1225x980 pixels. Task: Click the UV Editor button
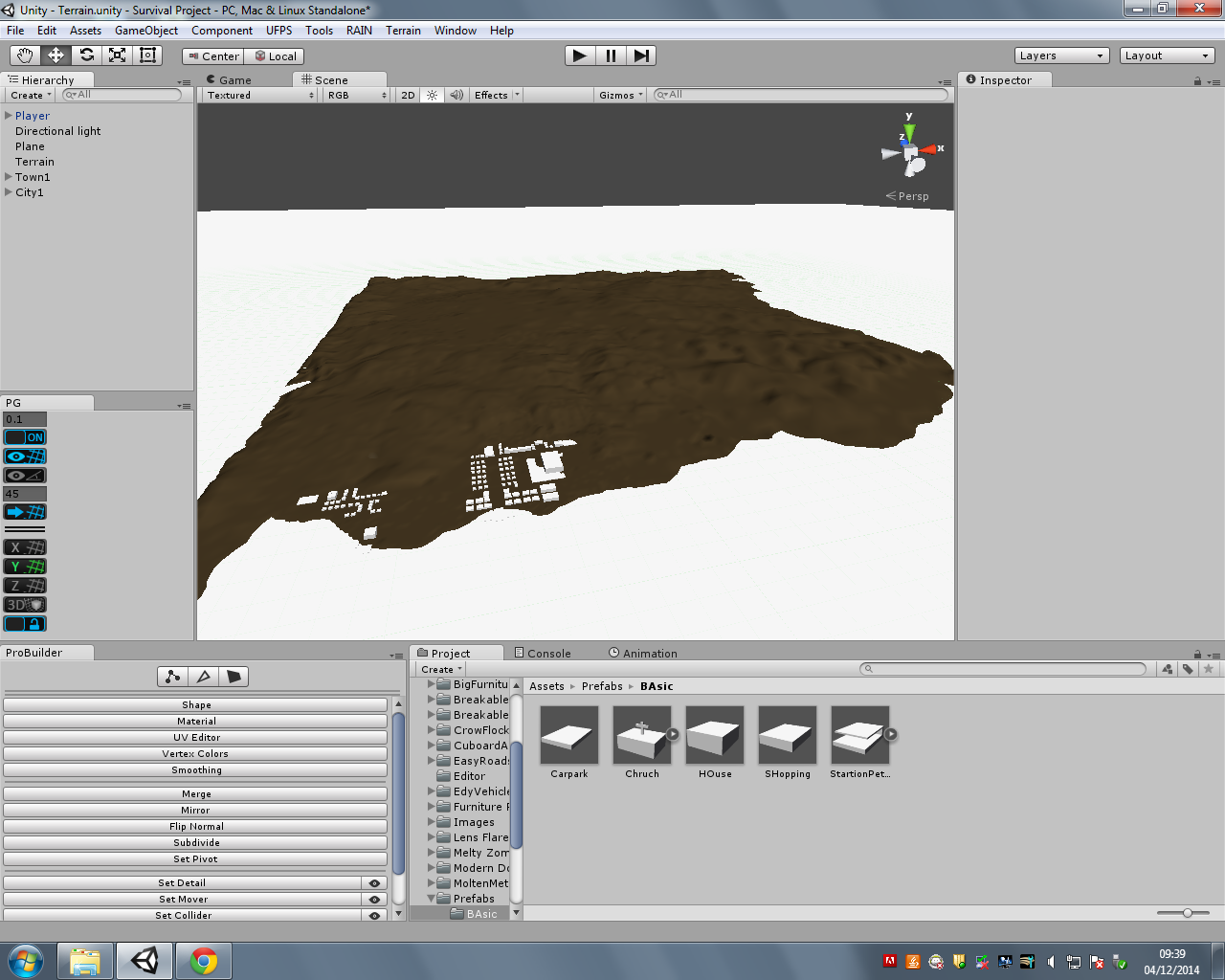tap(195, 738)
